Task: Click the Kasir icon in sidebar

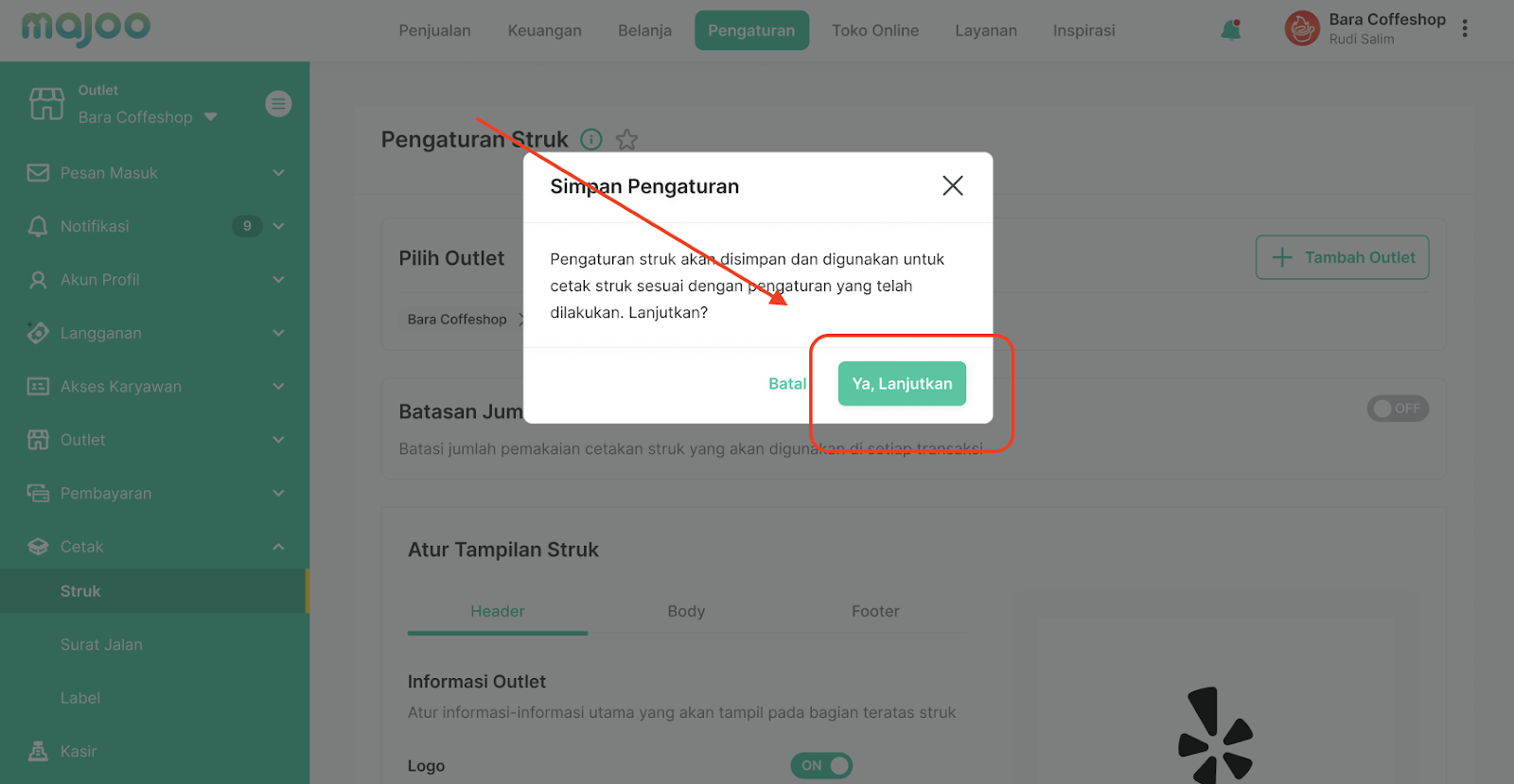Action: click(38, 751)
